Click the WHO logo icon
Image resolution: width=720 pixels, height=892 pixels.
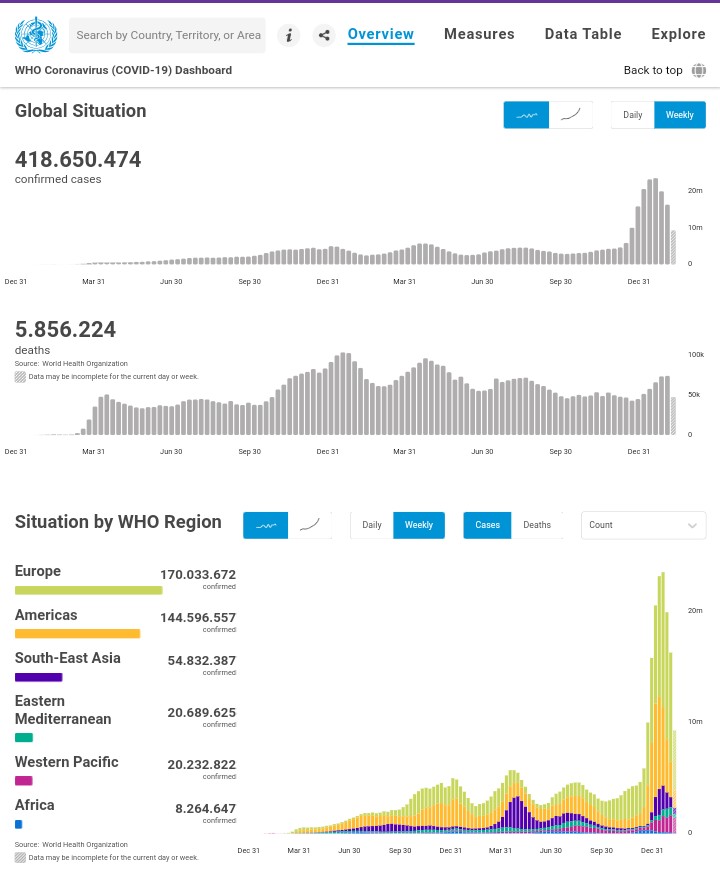coord(36,35)
